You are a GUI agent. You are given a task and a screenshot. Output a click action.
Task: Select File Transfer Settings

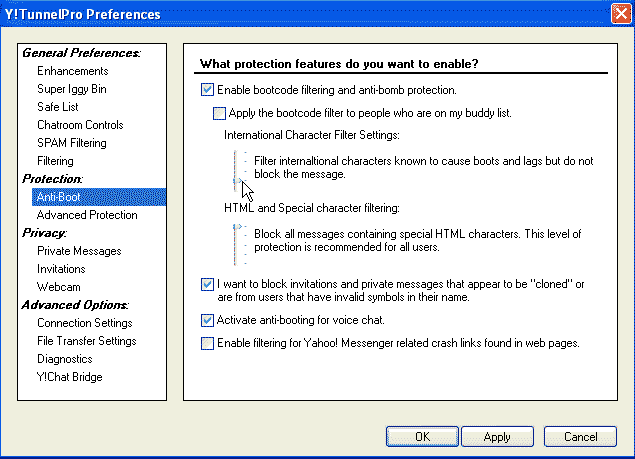(x=87, y=341)
